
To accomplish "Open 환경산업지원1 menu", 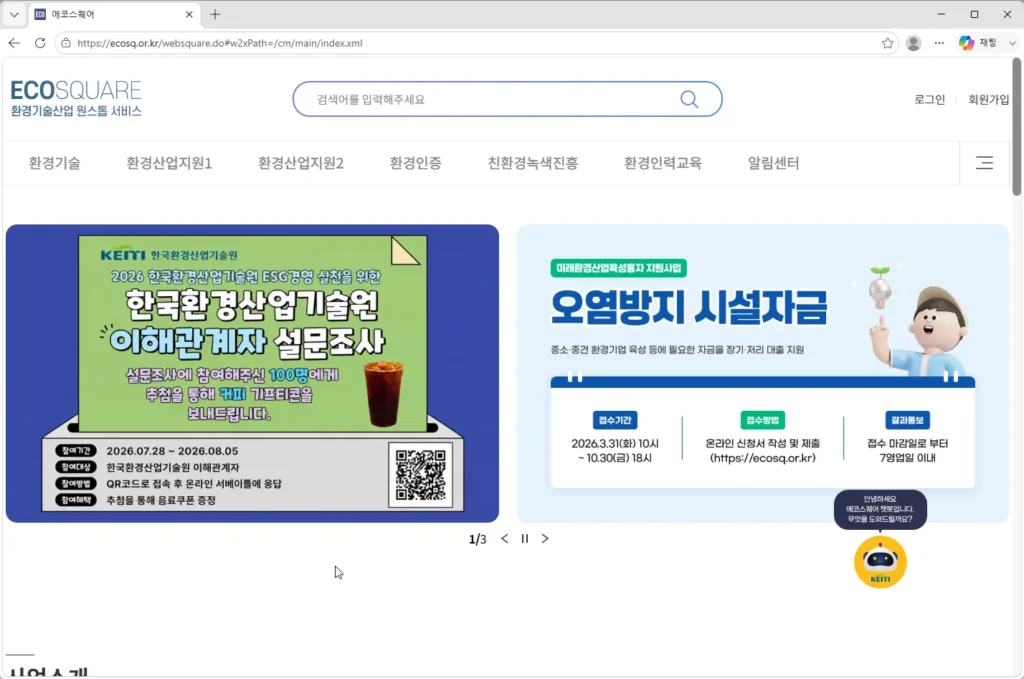I will (169, 163).
